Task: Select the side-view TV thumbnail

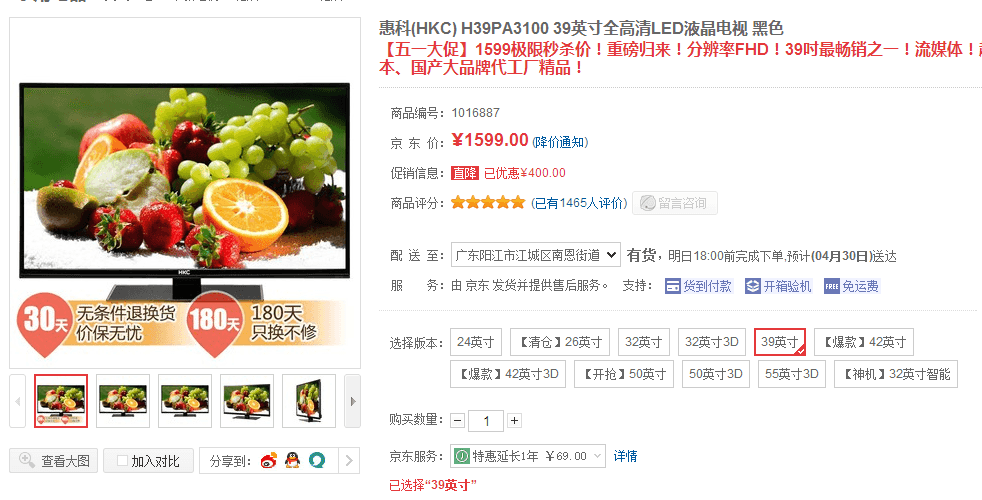Action: [x=309, y=401]
